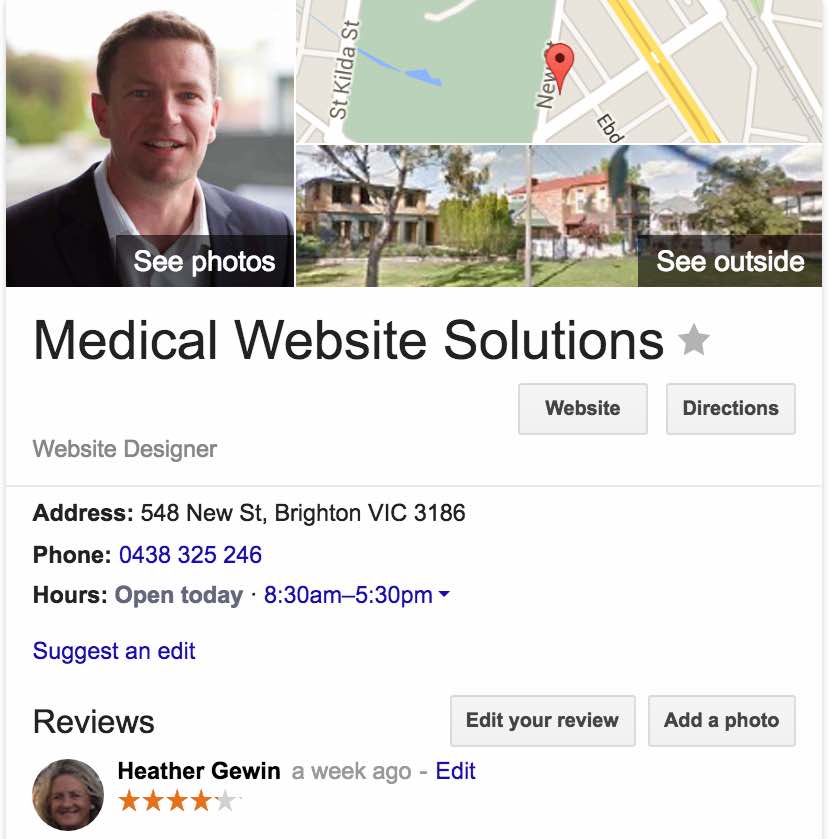Get Directions to the business
Screen dimensions: 829x839
(x=731, y=408)
